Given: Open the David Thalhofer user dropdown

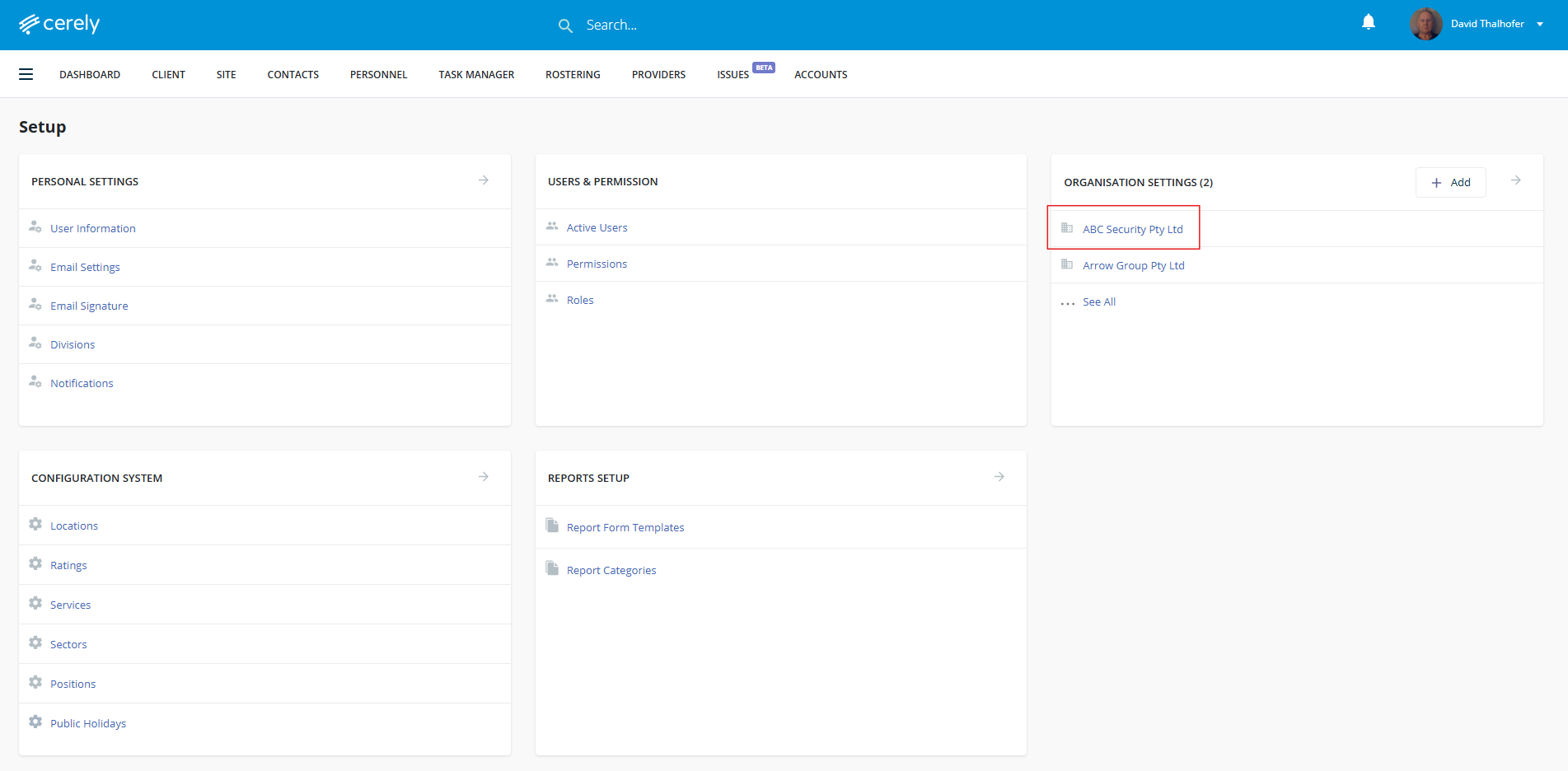Looking at the screenshot, I should (x=1539, y=24).
